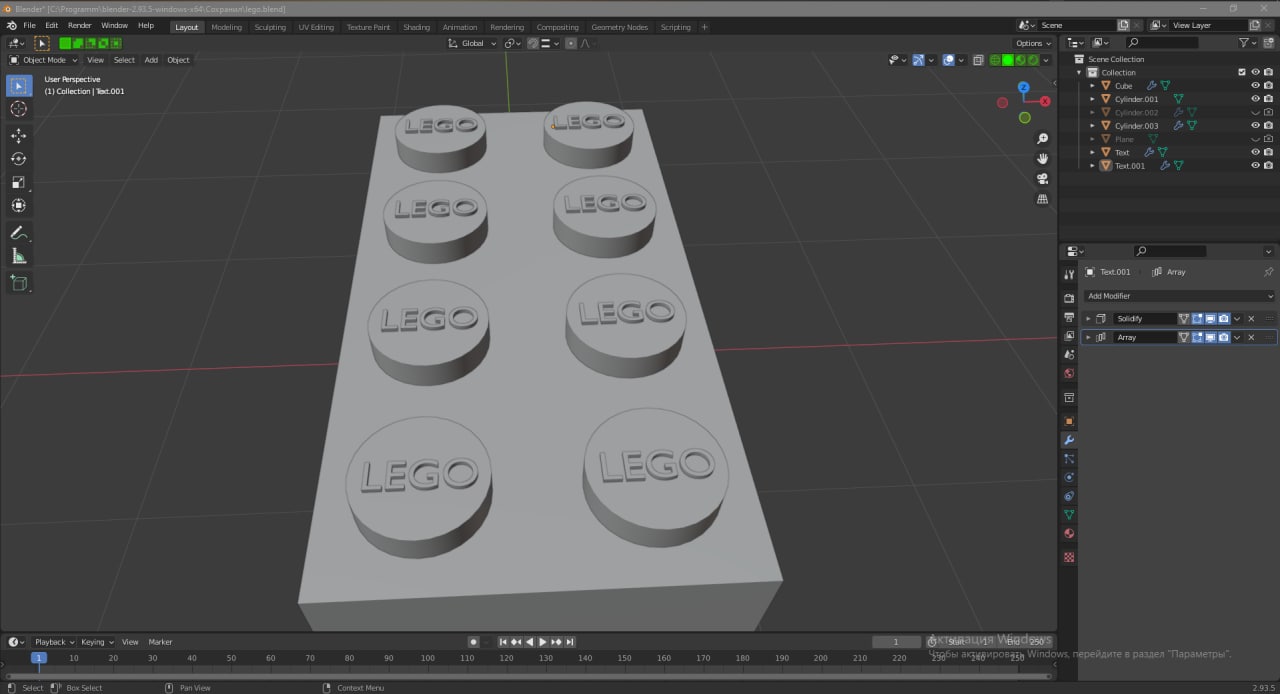Collapse the Collection in outliner
This screenshot has height=694, width=1280.
click(1079, 73)
